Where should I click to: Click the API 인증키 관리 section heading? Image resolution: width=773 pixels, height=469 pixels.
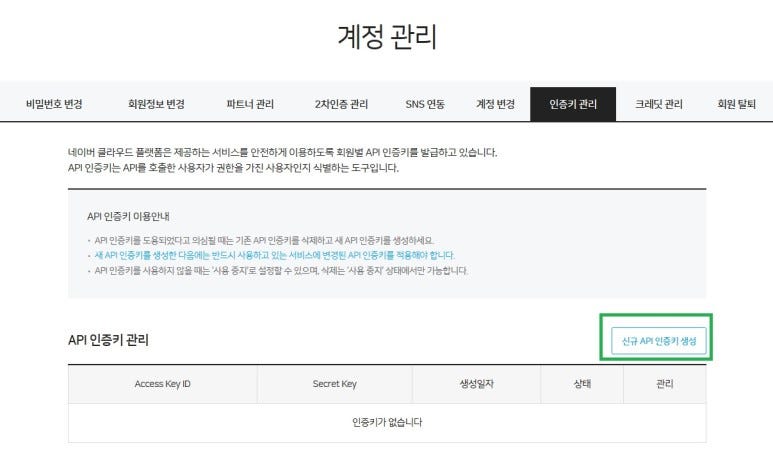(x=108, y=340)
